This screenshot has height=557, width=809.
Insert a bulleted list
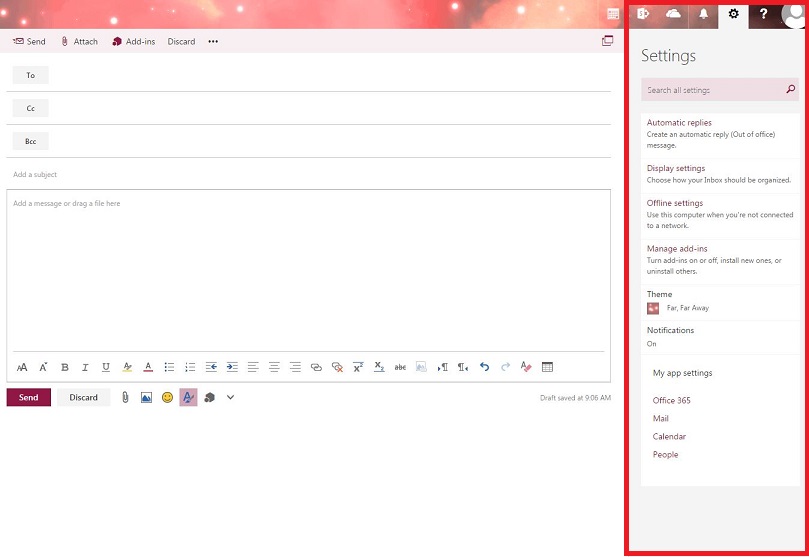point(169,367)
